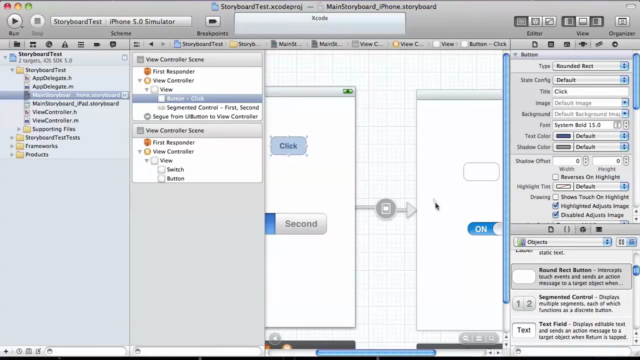Show the Object library
The height and width of the screenshot is (360, 640).
583,229
